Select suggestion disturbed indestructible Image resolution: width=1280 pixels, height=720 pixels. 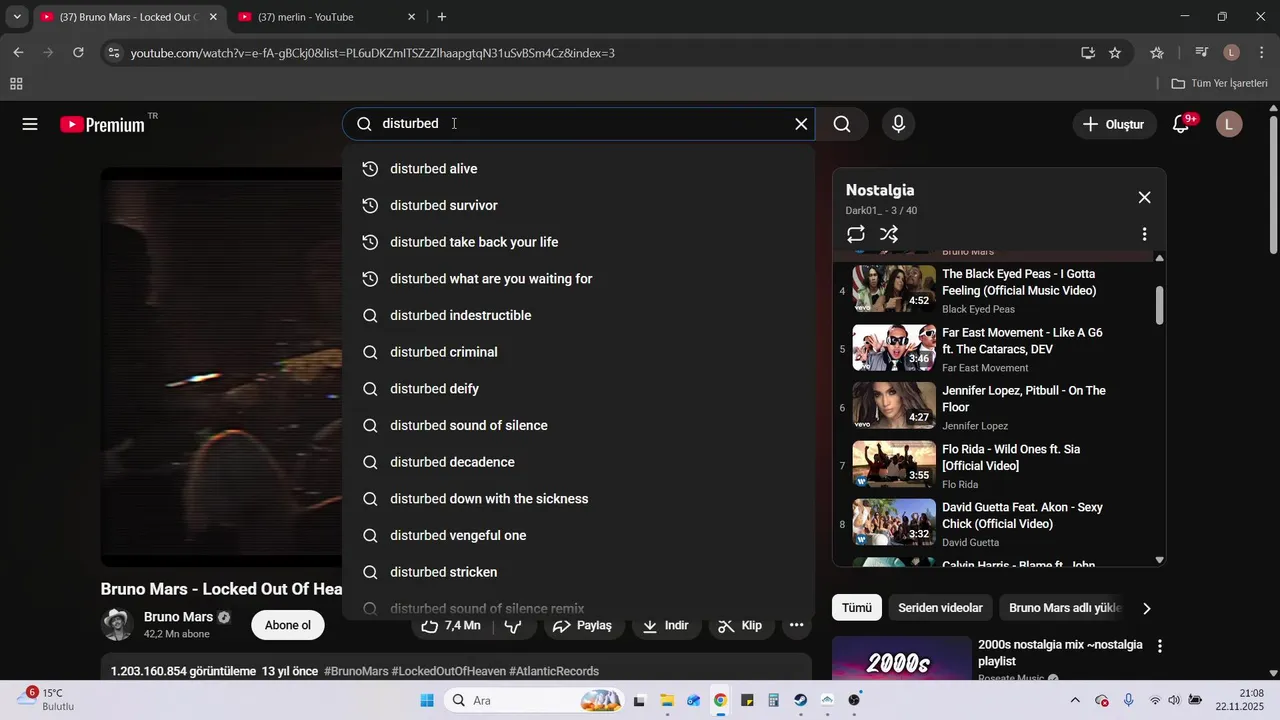pos(578,315)
